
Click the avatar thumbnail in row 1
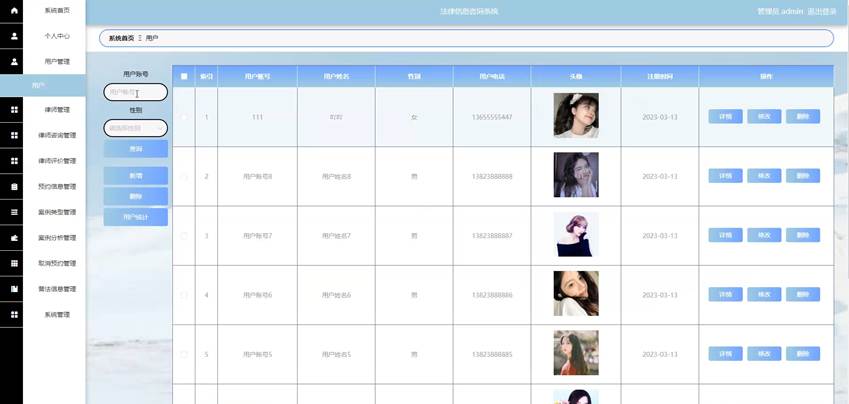(576, 115)
